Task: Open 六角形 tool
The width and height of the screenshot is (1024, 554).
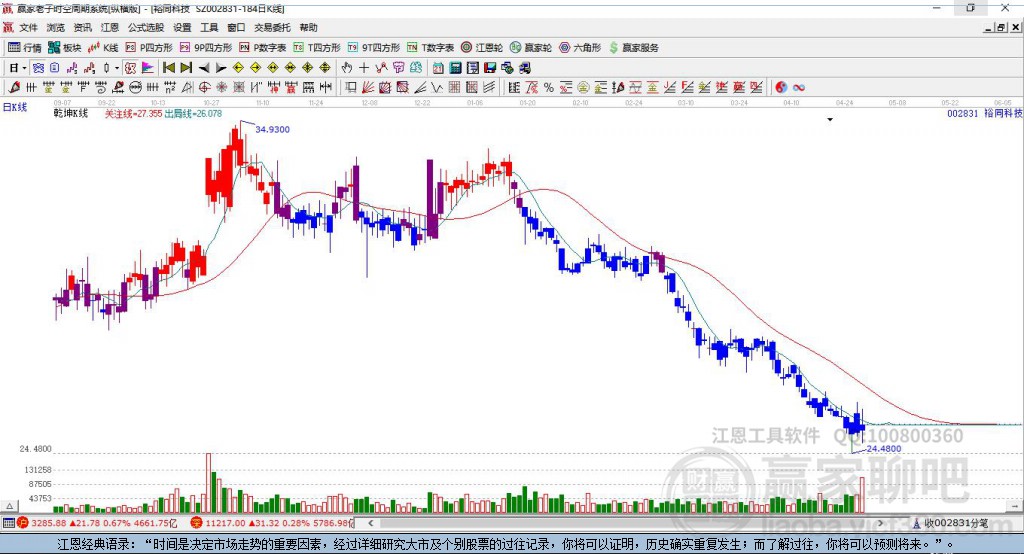Action: tap(580, 48)
